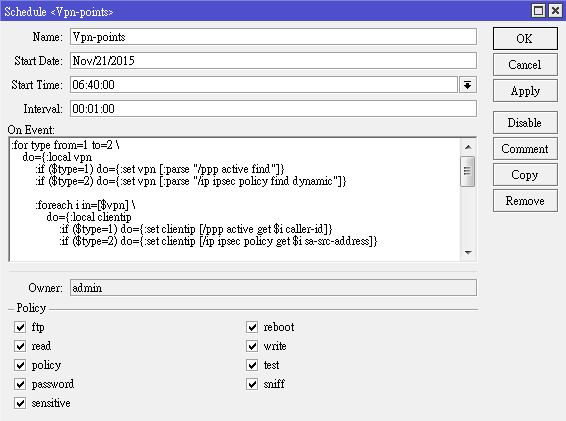The image size is (566, 421).
Task: Open the Start Time dropdown arrow
Action: pyautogui.click(x=468, y=85)
